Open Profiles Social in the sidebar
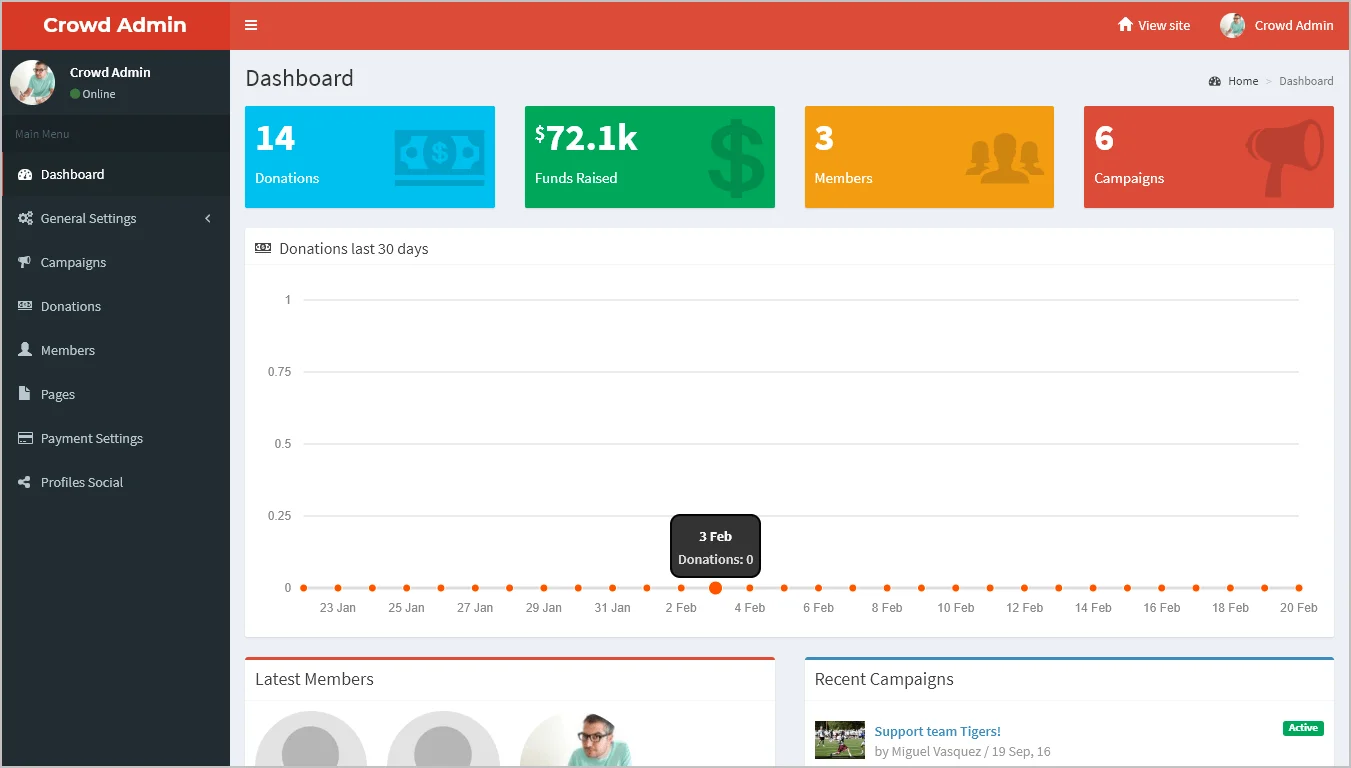Image resolution: width=1351 pixels, height=768 pixels. coord(116,482)
